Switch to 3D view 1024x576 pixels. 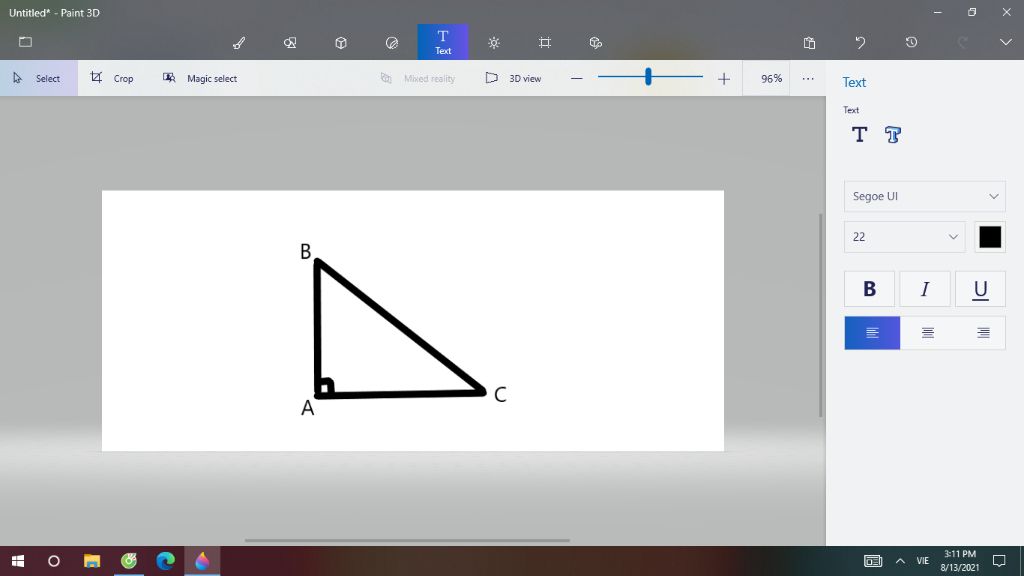click(513, 78)
